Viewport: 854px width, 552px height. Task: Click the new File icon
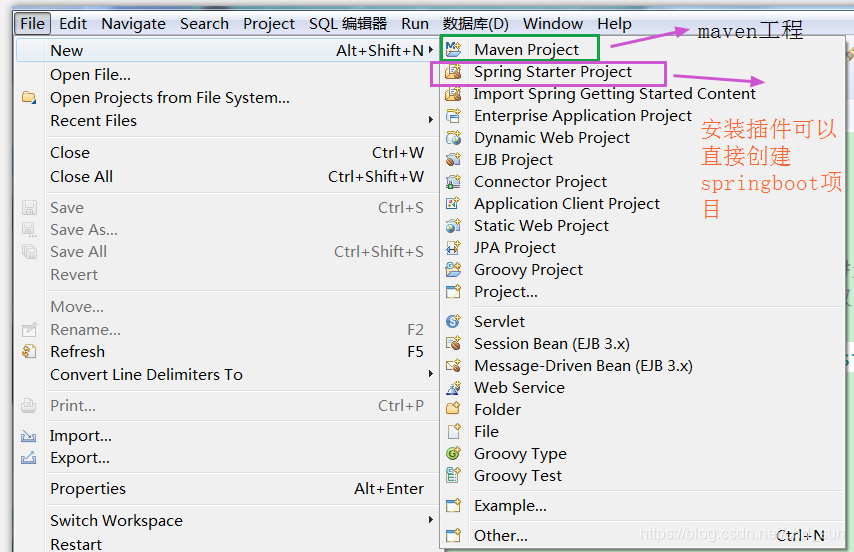[x=453, y=431]
